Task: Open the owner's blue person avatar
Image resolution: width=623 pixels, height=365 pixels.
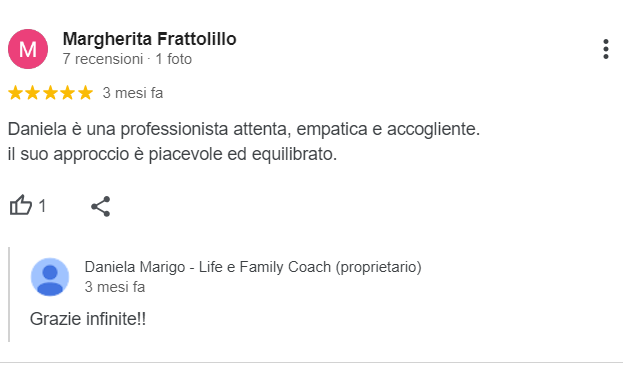Action: click(50, 277)
